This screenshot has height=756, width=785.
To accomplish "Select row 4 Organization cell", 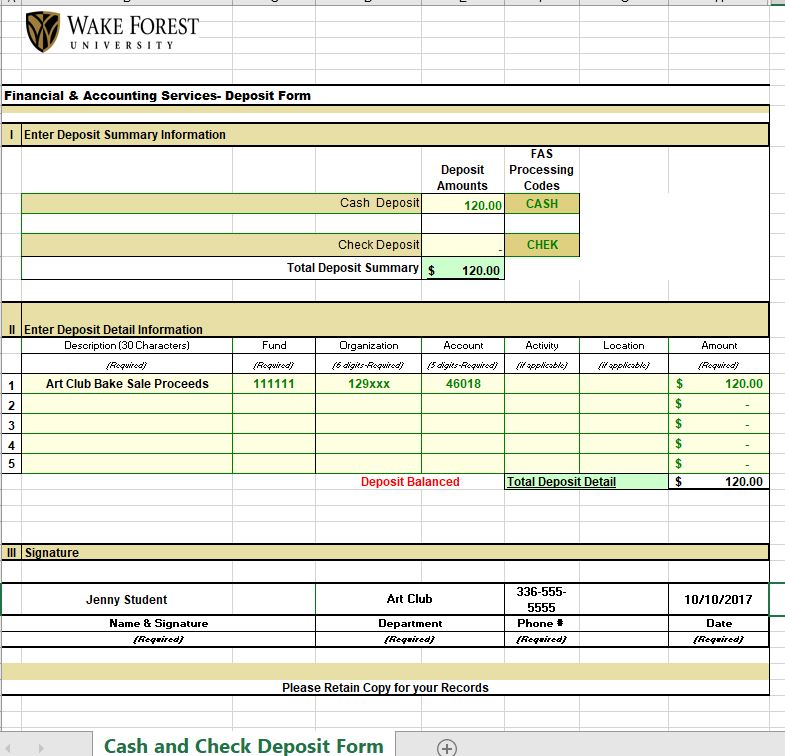I will point(368,444).
